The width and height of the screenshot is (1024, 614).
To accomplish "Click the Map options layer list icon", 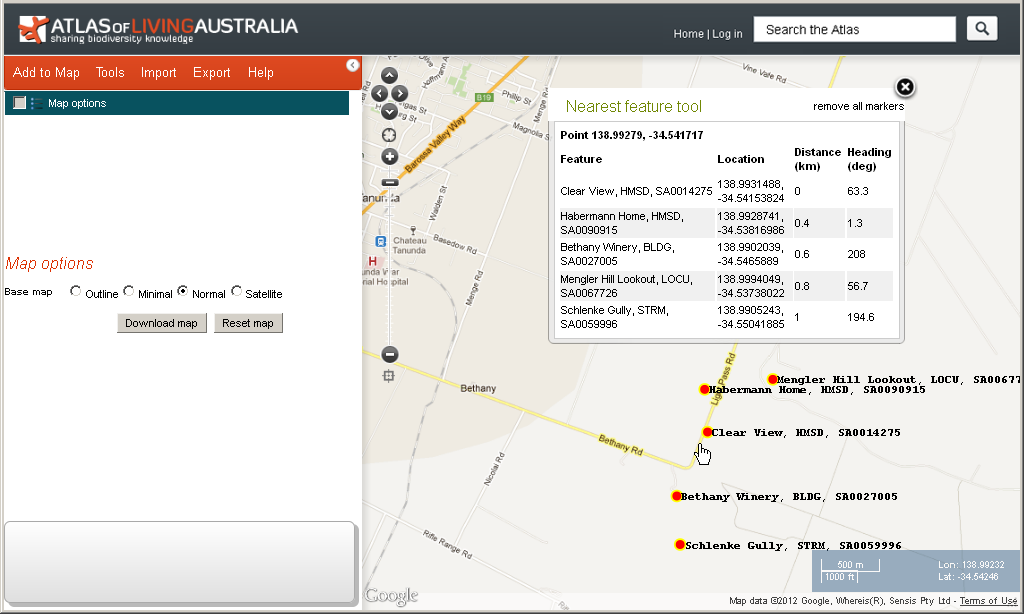I will [37, 103].
